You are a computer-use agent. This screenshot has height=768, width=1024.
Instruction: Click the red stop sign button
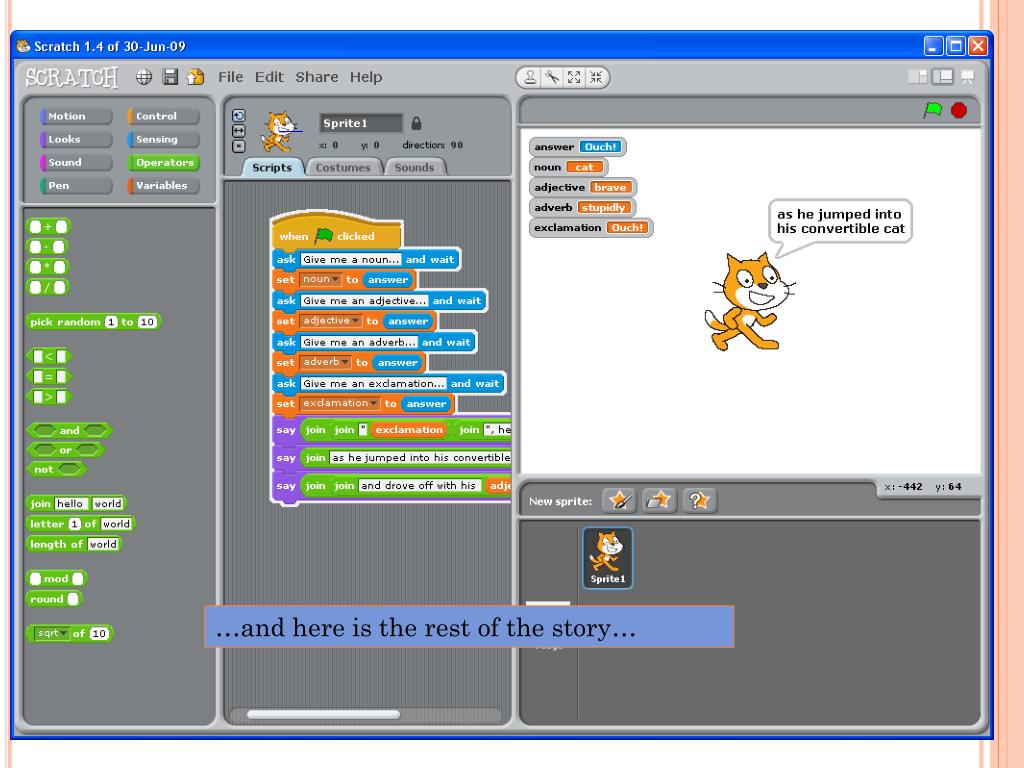[x=959, y=110]
